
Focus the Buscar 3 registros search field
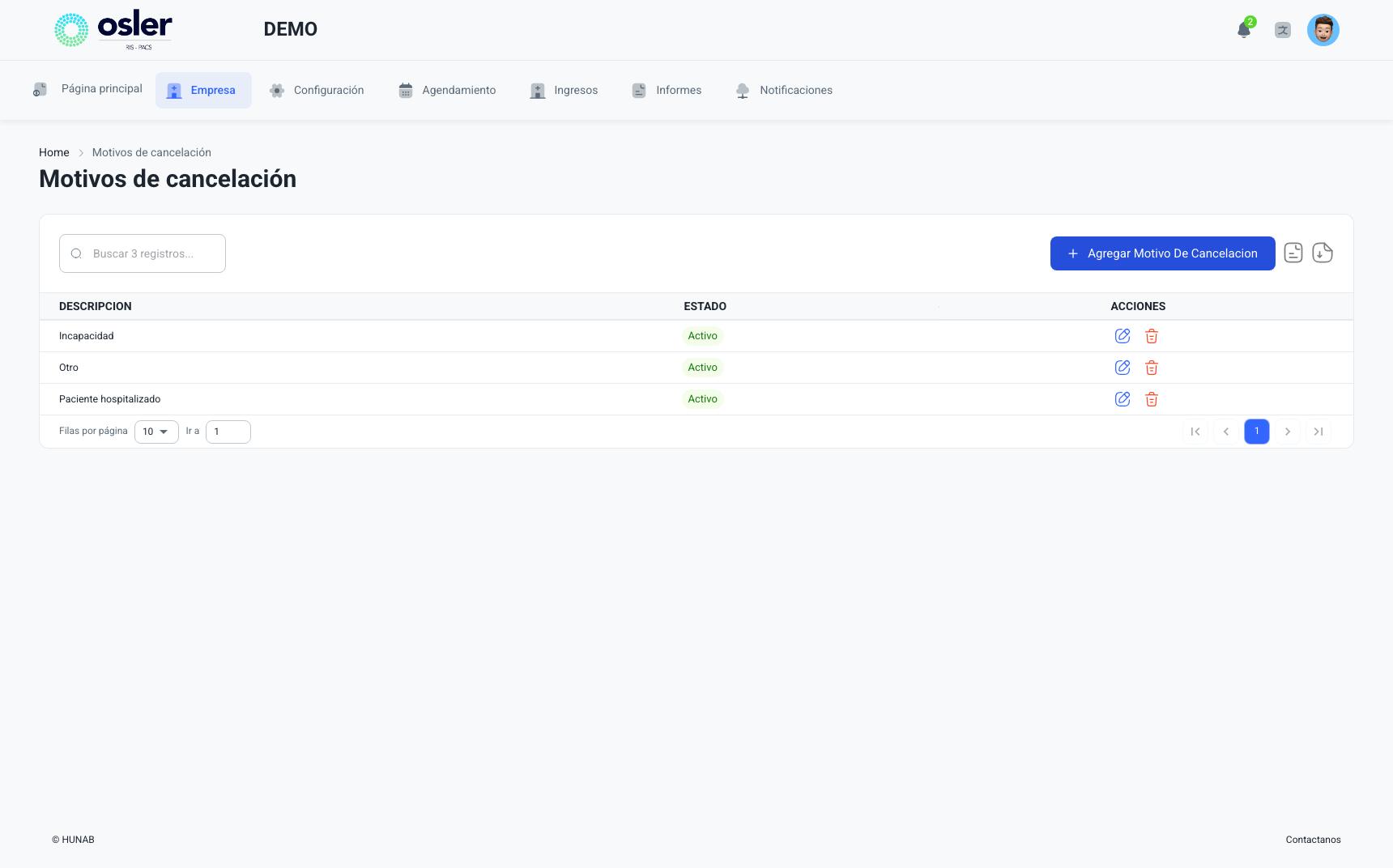143,253
